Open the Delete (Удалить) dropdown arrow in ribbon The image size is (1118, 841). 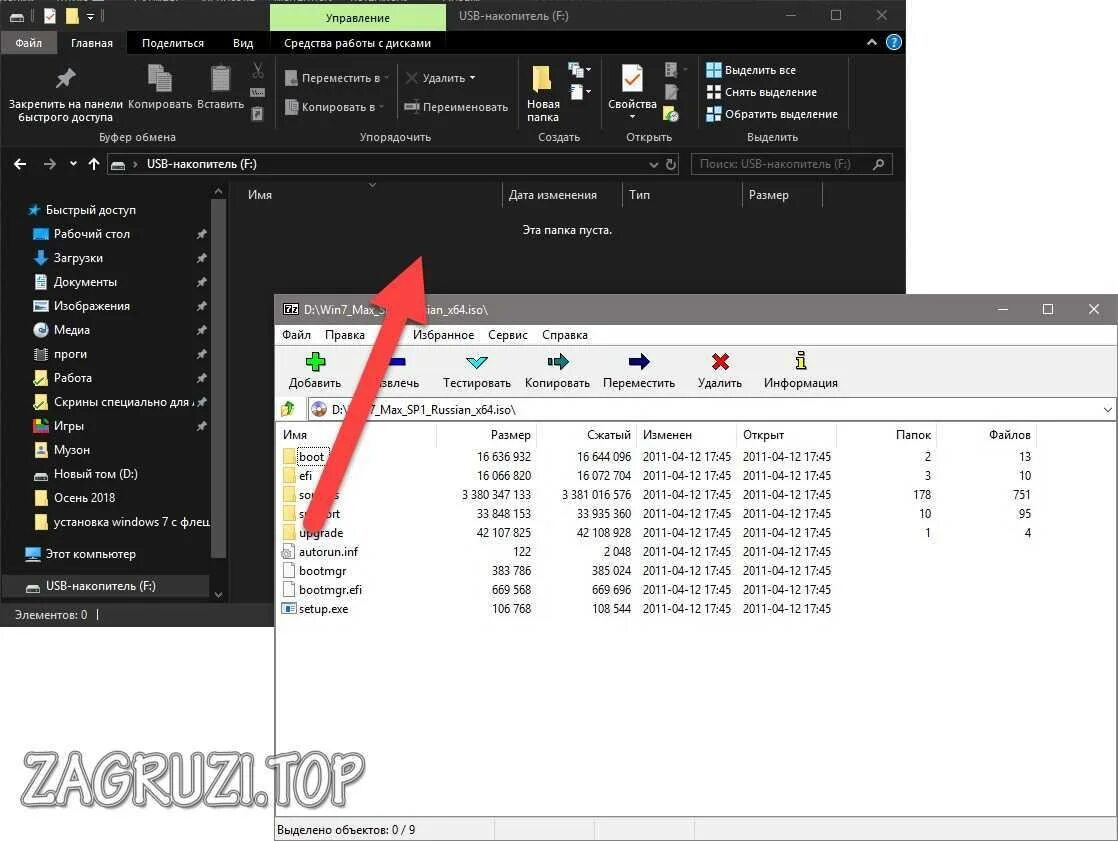click(x=472, y=78)
